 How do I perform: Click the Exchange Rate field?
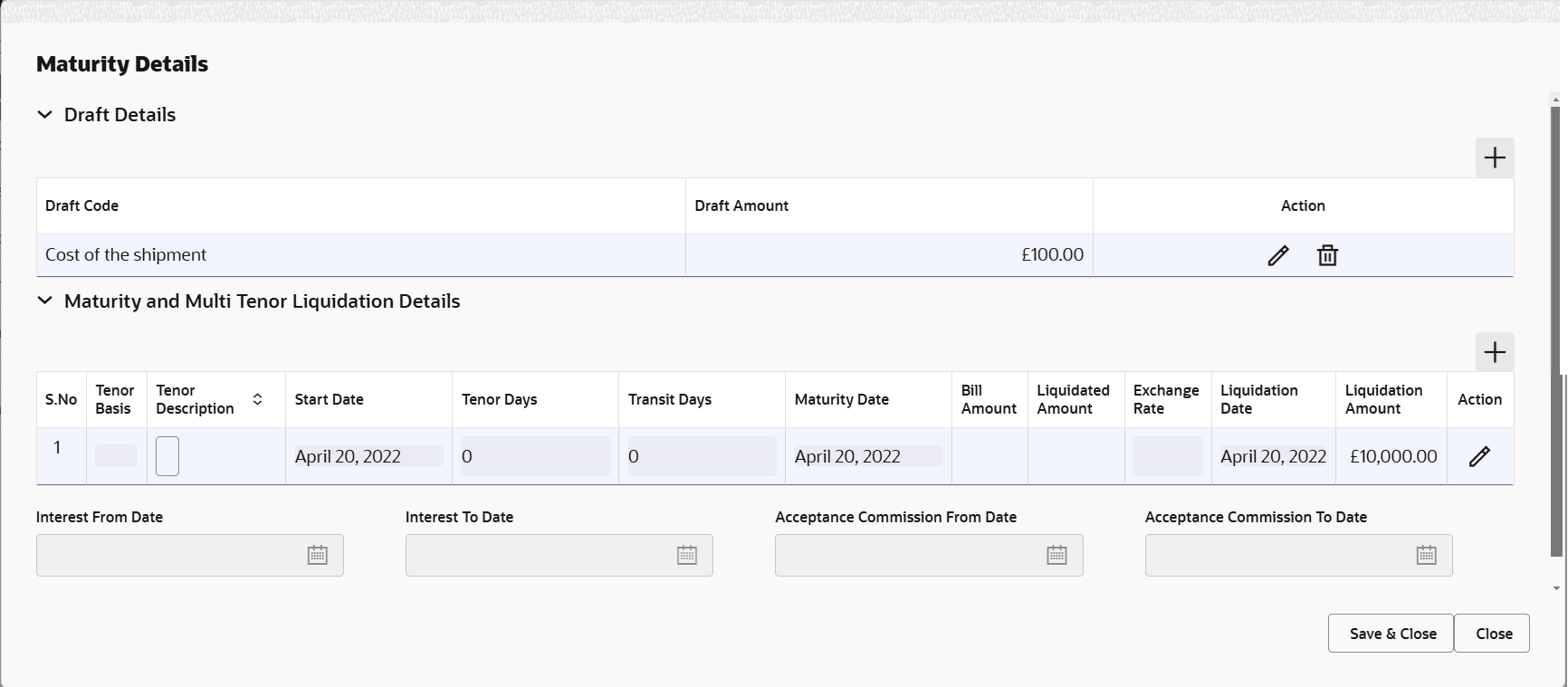tap(1167, 456)
